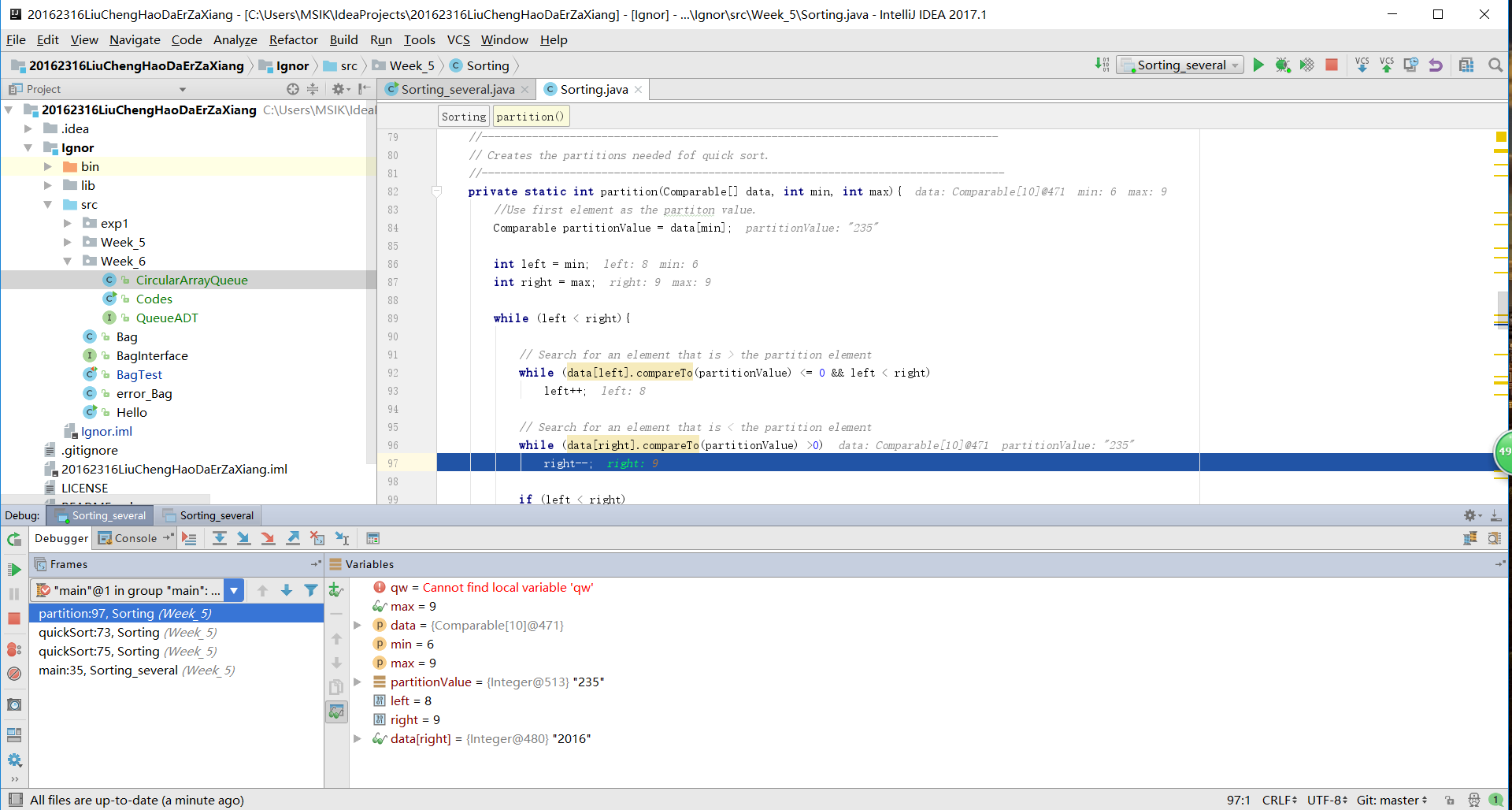
Task: Expand the .idea folder
Action: [x=28, y=128]
